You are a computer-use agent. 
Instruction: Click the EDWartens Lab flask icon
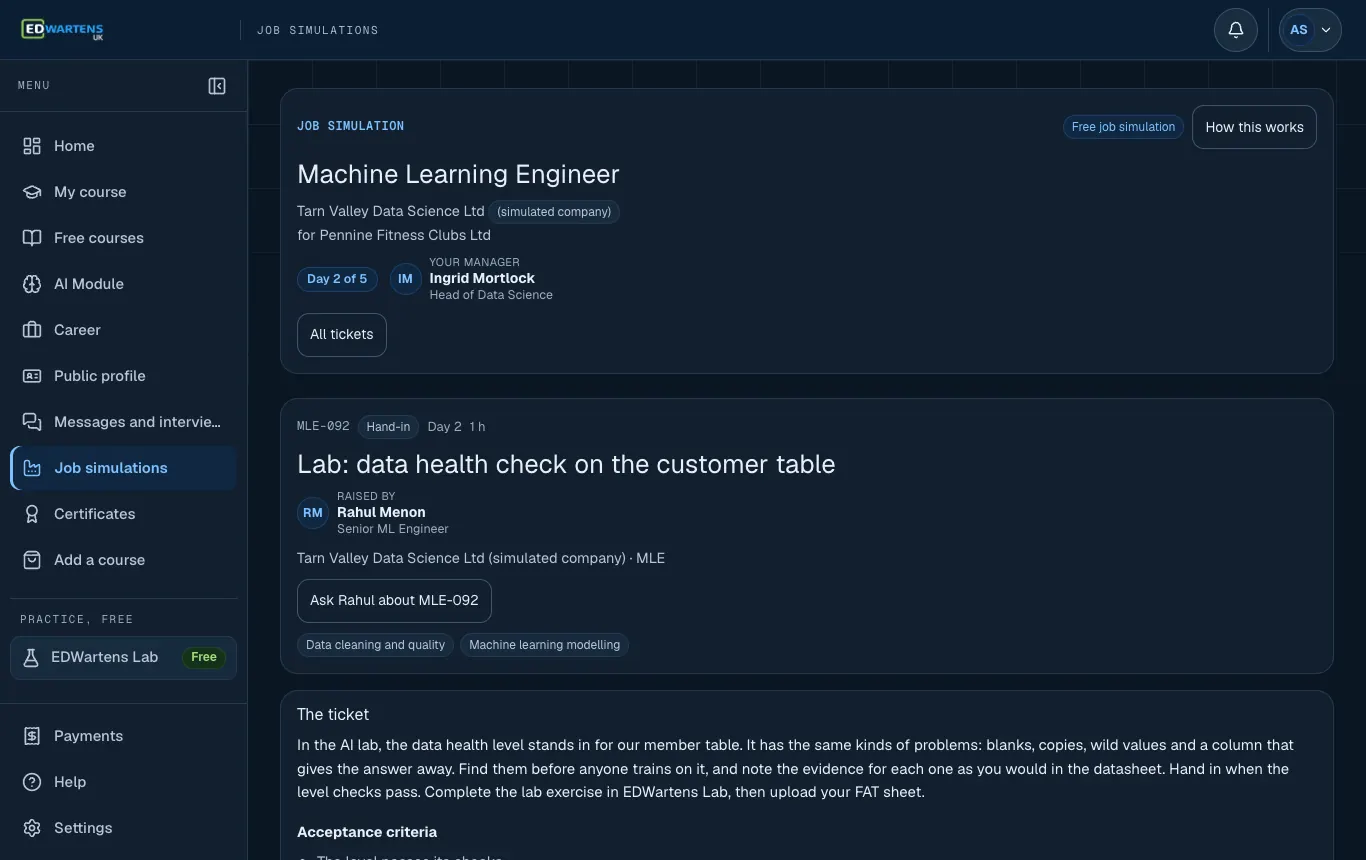click(x=31, y=657)
